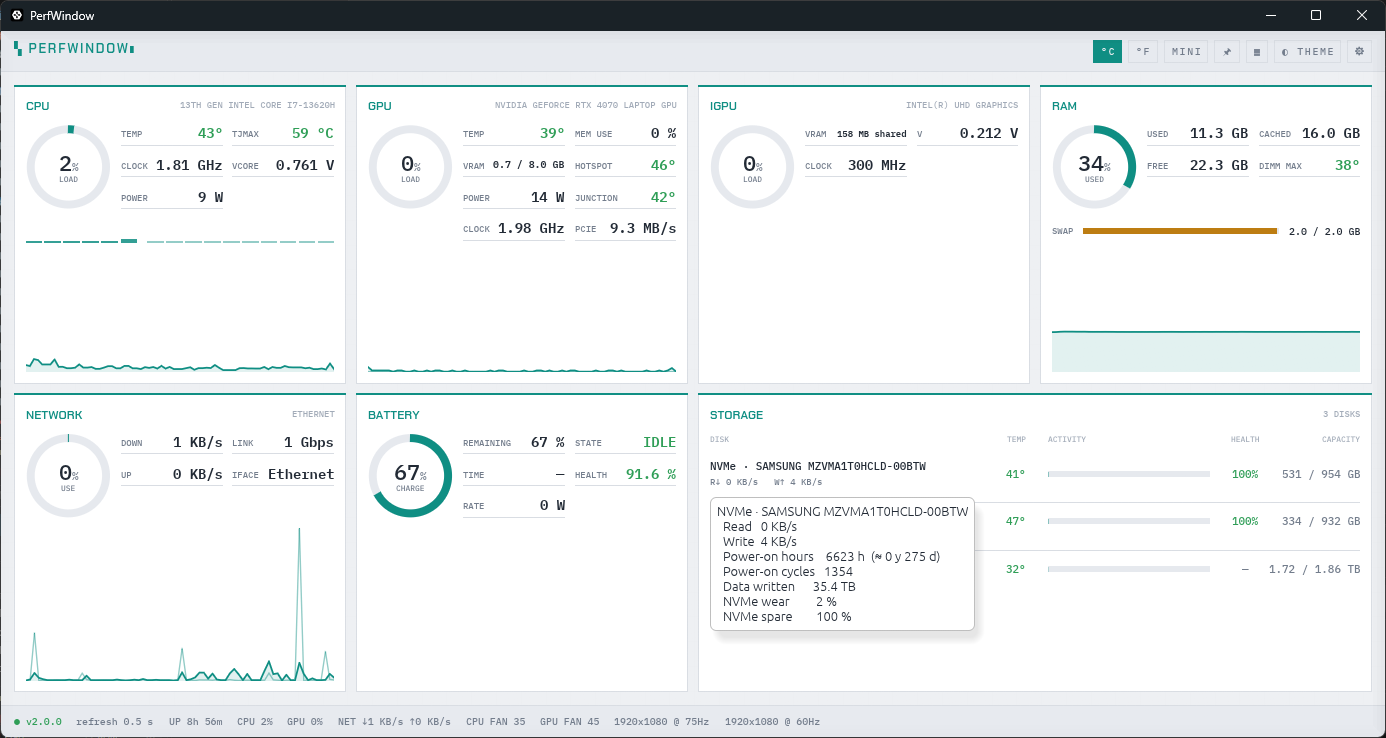Click the VCORE 0.761 V value
Viewport: 1386px width, 738px height.
(305, 165)
